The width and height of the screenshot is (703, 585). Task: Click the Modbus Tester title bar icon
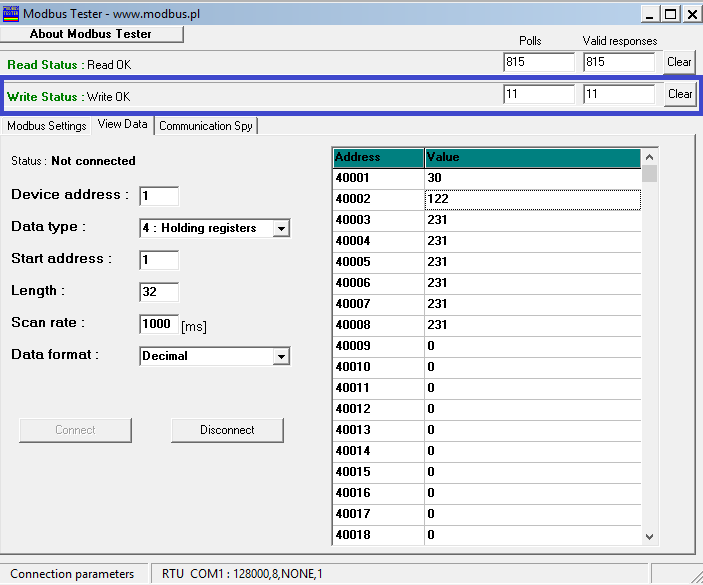(11, 14)
